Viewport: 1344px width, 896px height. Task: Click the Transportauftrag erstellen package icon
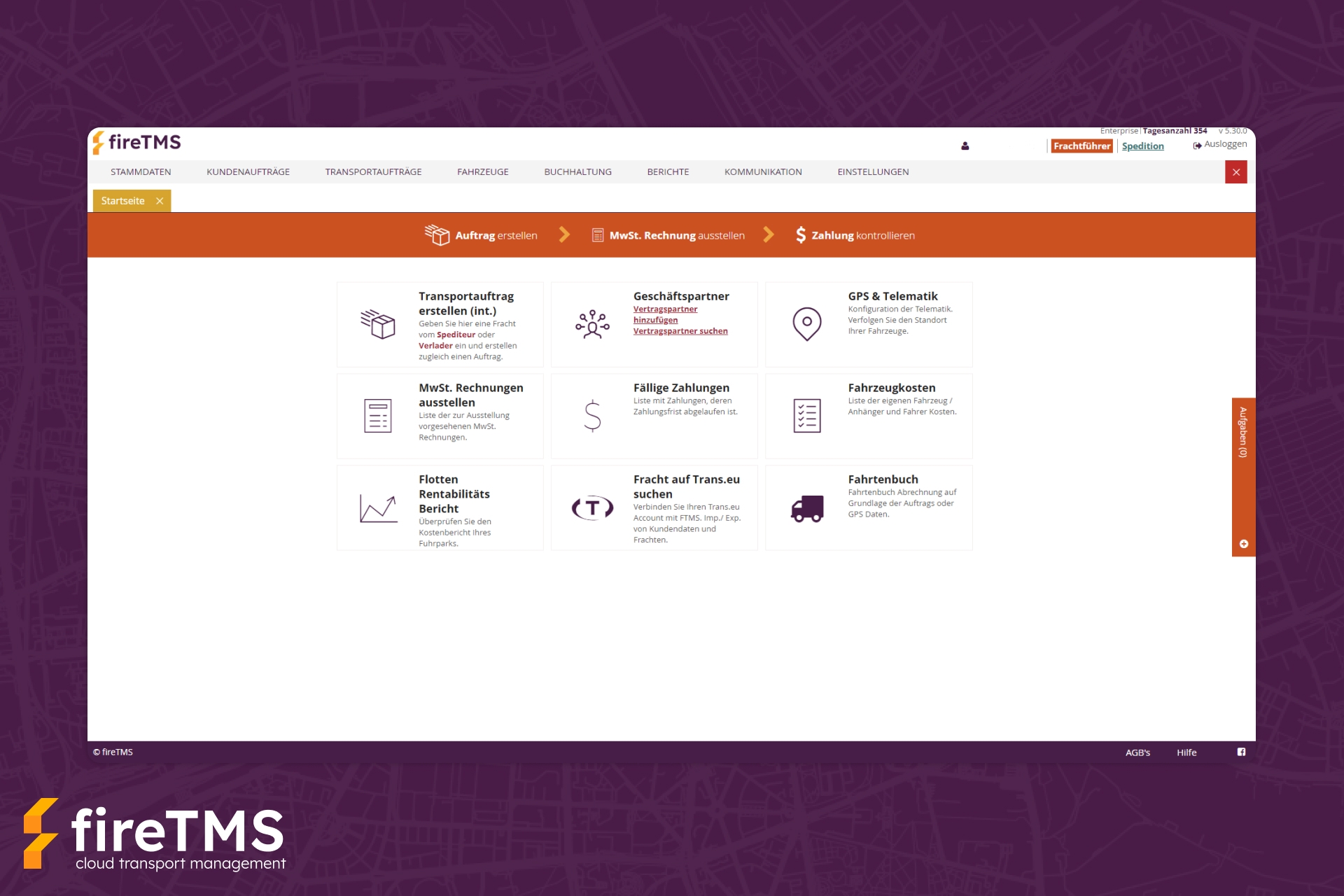pos(378,324)
